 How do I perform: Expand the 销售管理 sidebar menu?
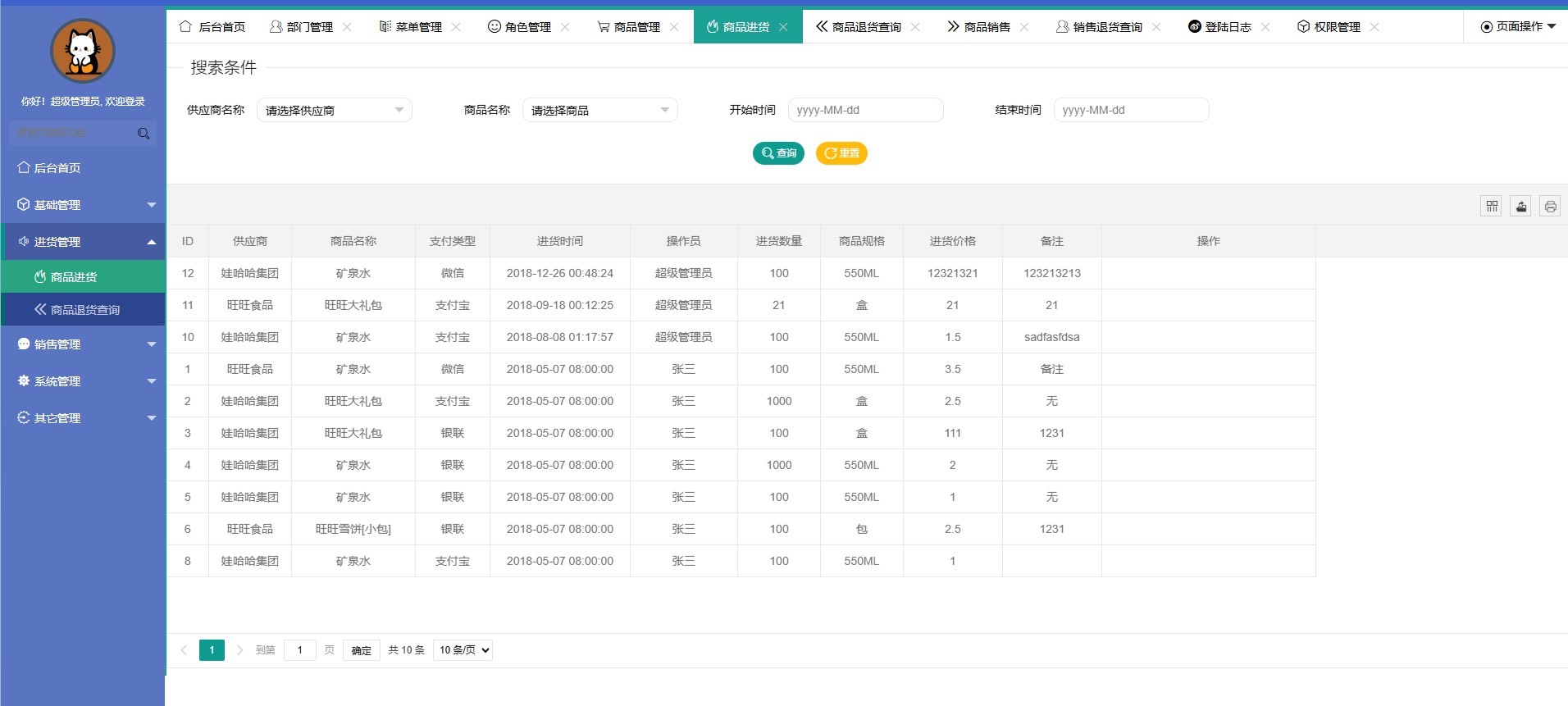(83, 344)
